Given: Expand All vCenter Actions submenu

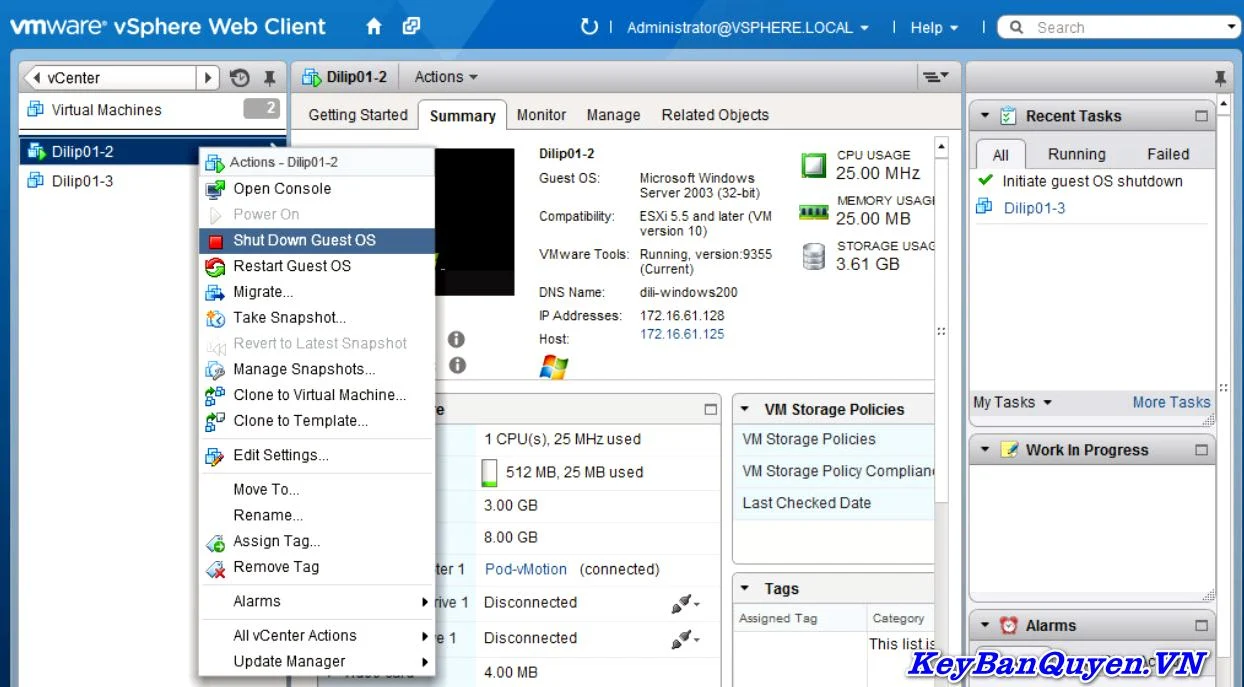Looking at the screenshot, I should (425, 636).
